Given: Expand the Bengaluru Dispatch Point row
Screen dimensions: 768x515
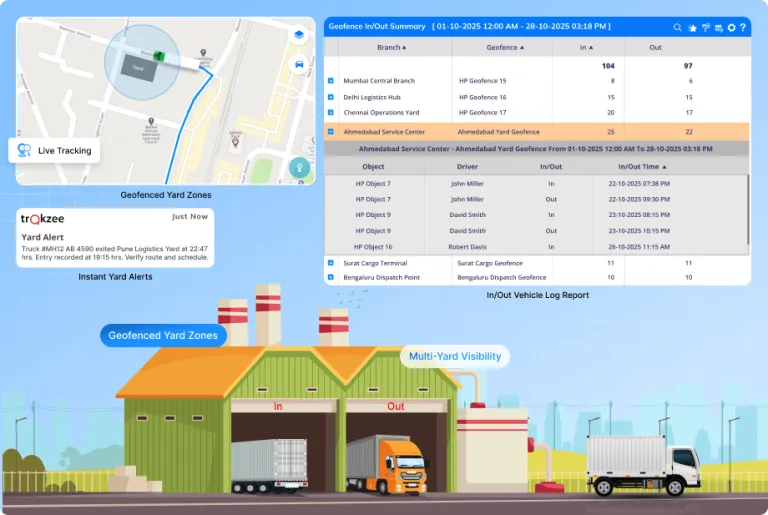Looking at the screenshot, I should [331, 277].
